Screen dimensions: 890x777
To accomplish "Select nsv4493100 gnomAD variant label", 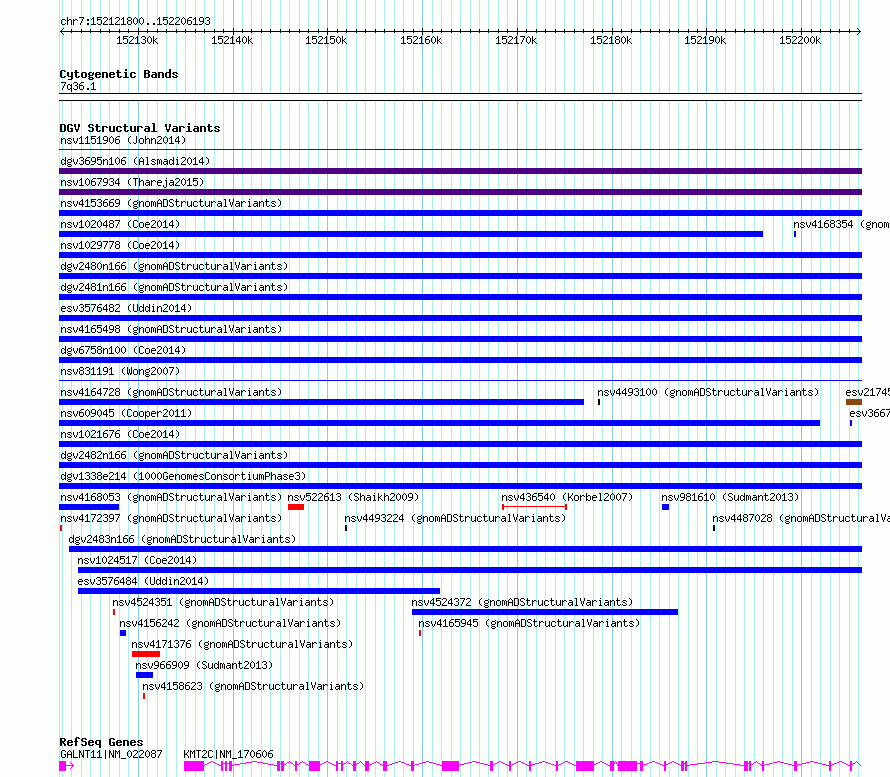I will point(708,392).
